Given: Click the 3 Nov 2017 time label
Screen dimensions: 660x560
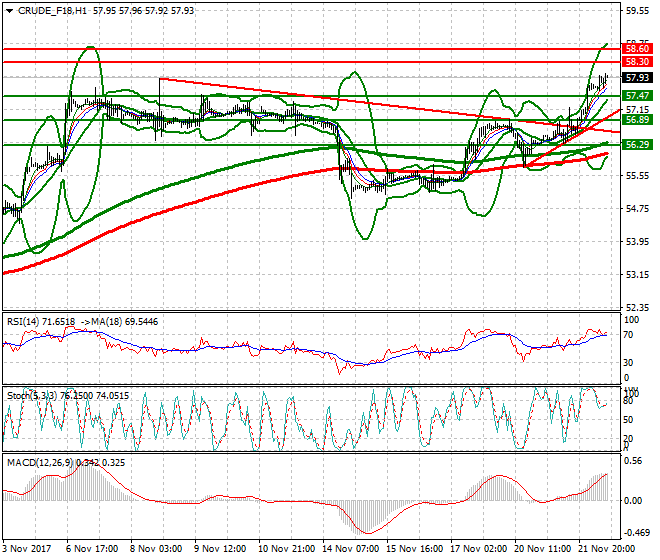Looking at the screenshot, I should tap(27, 549).
